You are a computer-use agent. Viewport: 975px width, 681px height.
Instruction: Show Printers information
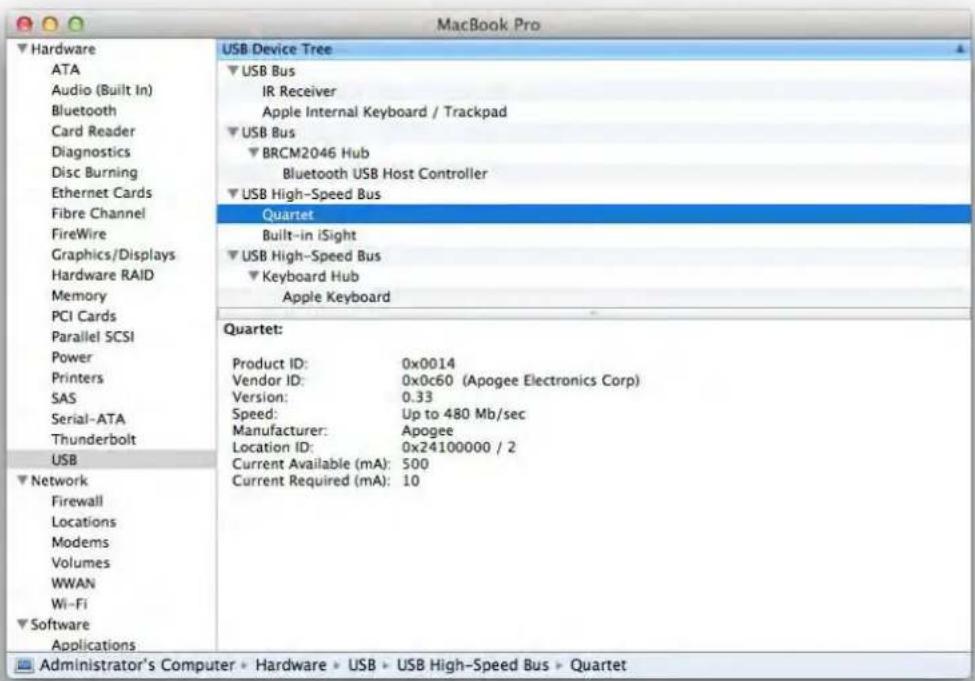coord(78,378)
